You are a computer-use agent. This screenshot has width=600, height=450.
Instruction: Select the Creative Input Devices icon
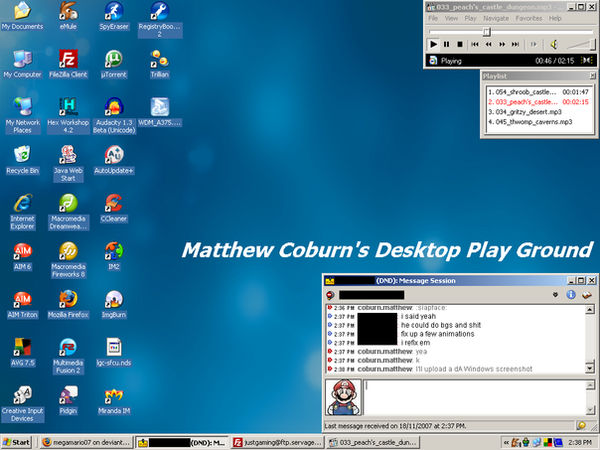23,404
